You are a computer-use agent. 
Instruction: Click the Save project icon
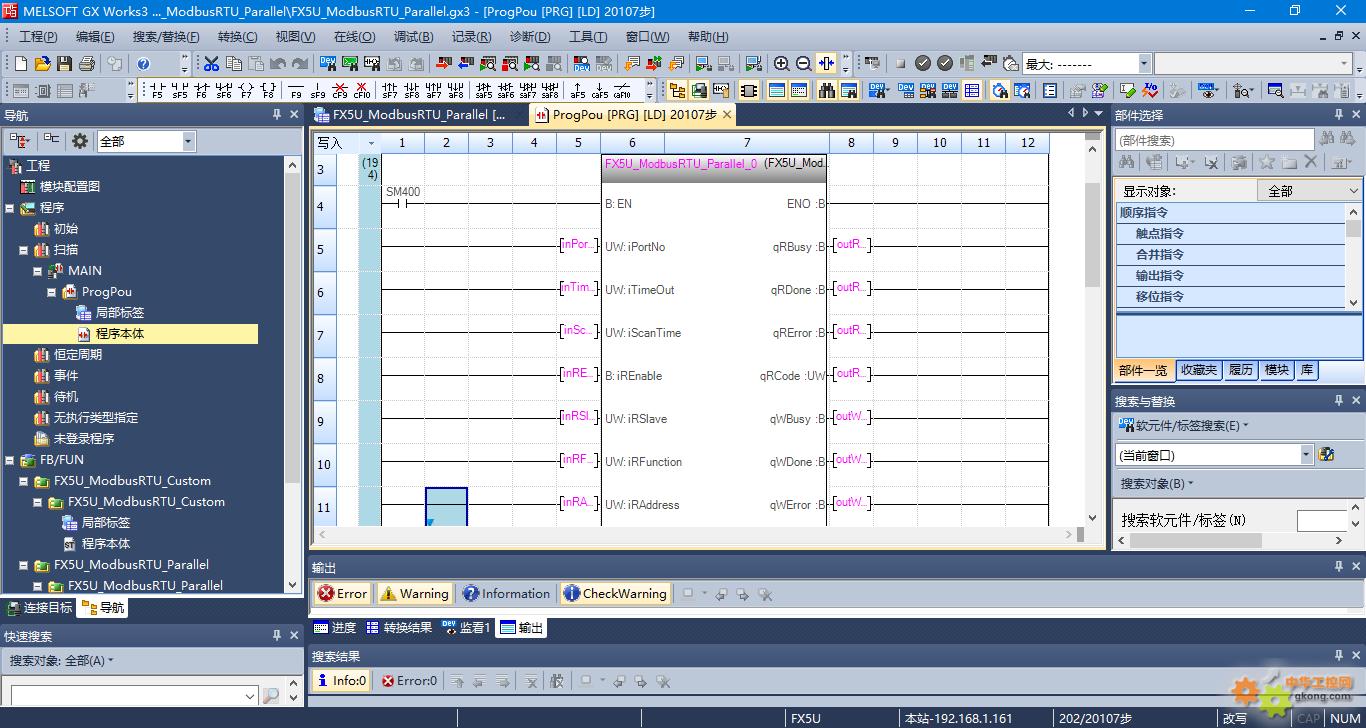64,64
